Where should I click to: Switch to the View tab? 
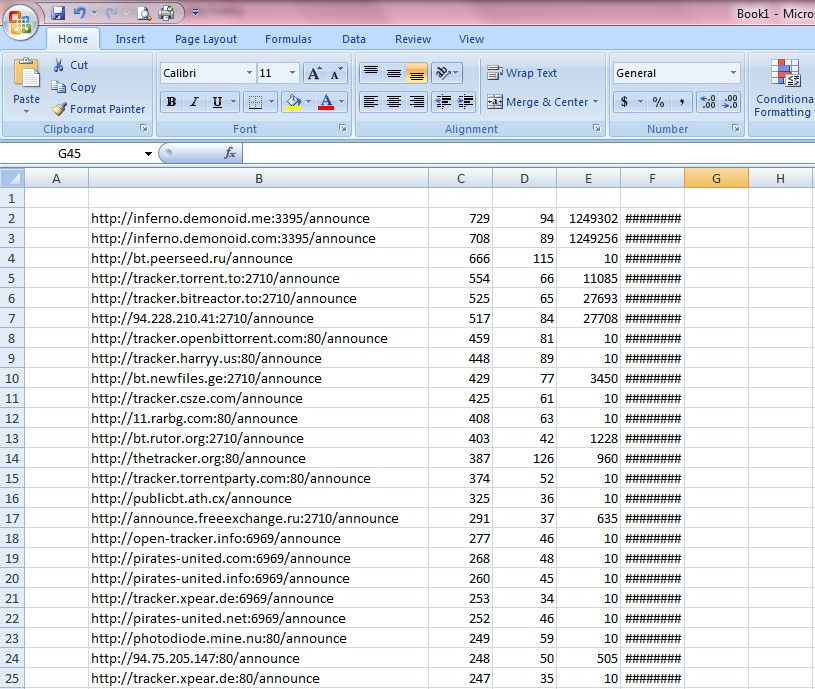(x=471, y=39)
